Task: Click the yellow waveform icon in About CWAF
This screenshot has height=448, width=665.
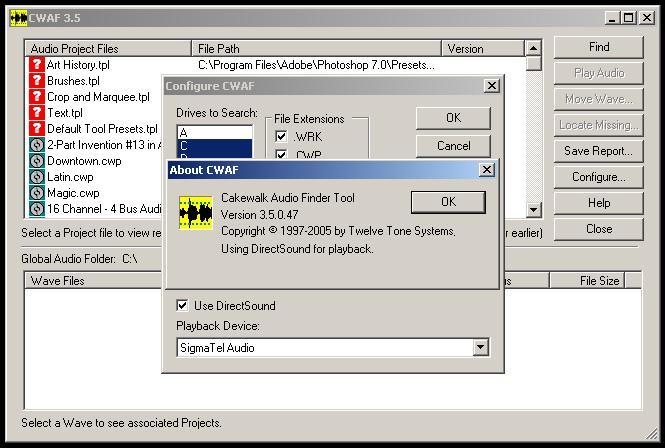Action: click(196, 212)
